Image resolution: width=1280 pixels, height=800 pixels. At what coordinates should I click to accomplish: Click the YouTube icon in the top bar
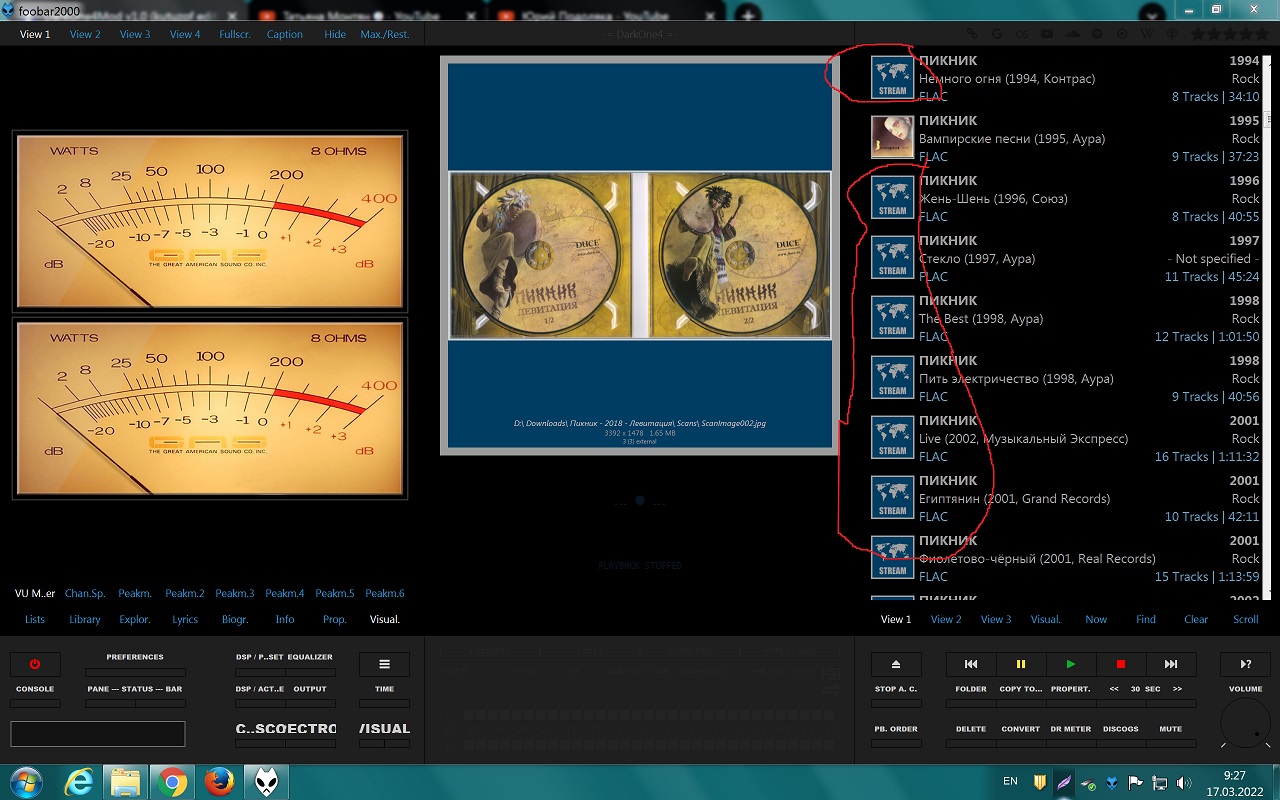point(1047,34)
